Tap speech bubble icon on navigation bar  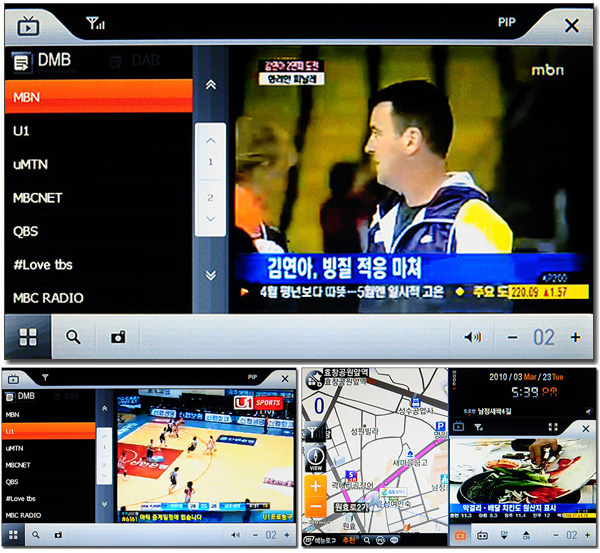pyautogui.click(x=394, y=540)
